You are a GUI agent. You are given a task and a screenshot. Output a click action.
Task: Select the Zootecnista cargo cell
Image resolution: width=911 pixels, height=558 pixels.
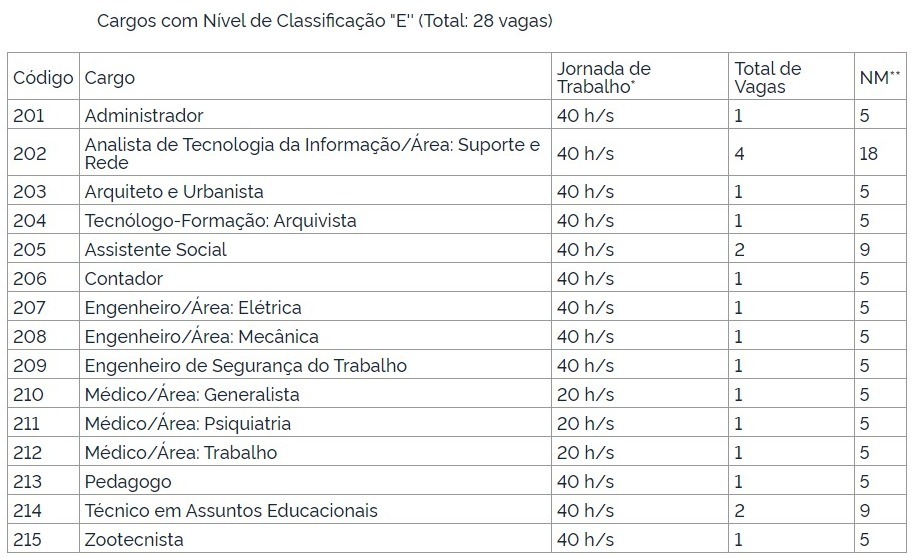(x=134, y=540)
